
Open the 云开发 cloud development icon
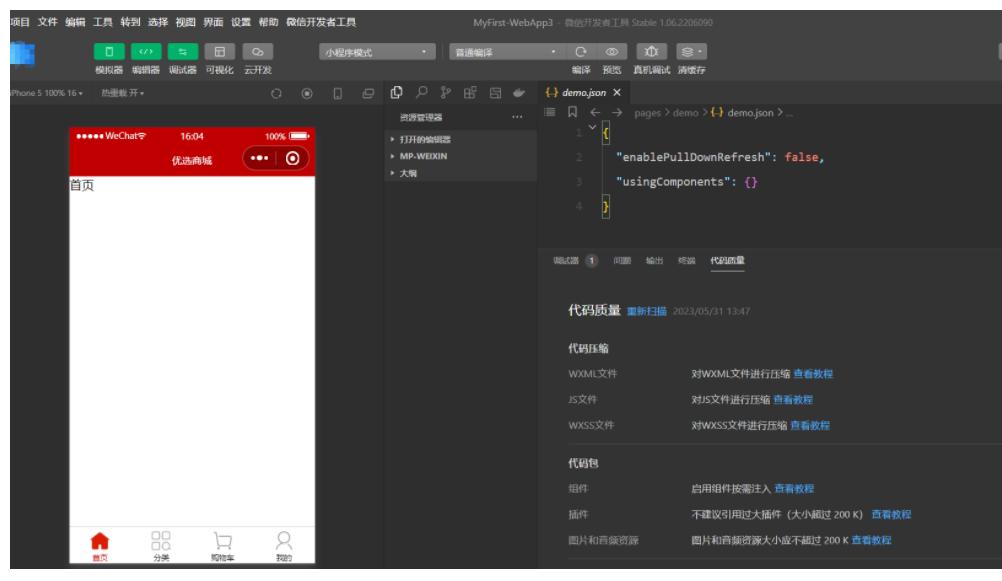(x=258, y=50)
